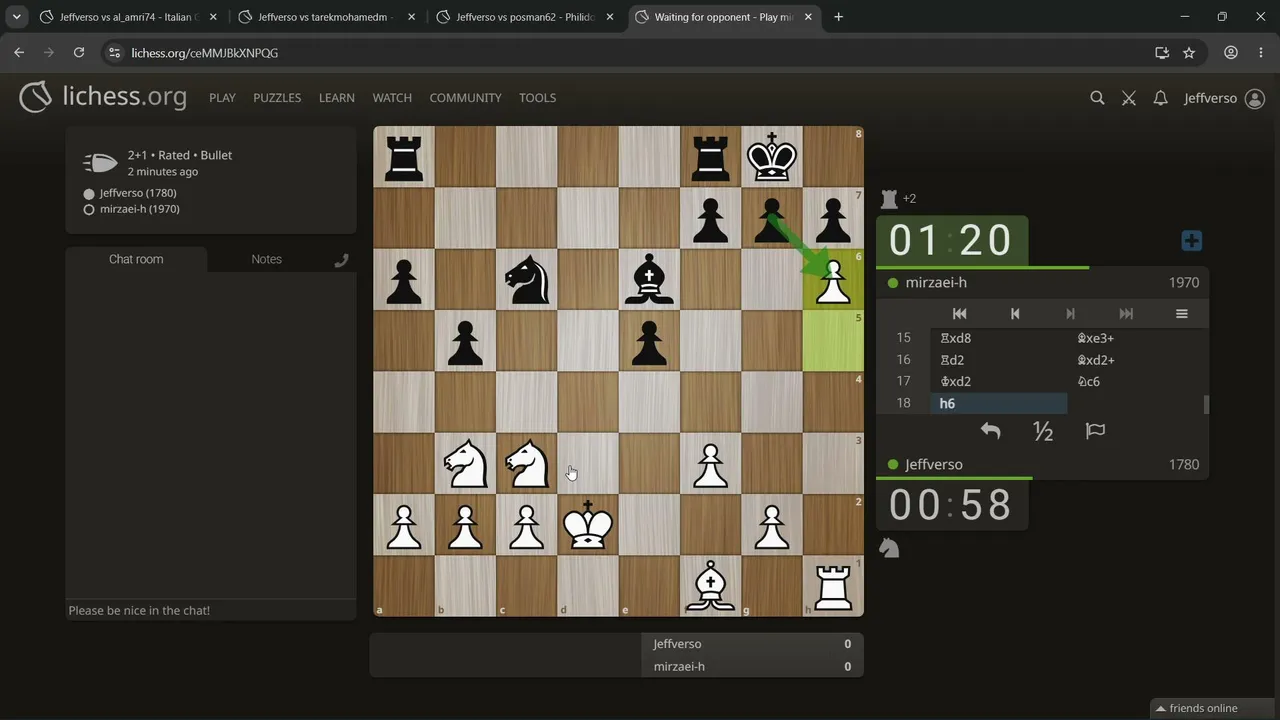Open challenges via crossed swords icon
Image resolution: width=1280 pixels, height=720 pixels.
coord(1129,98)
